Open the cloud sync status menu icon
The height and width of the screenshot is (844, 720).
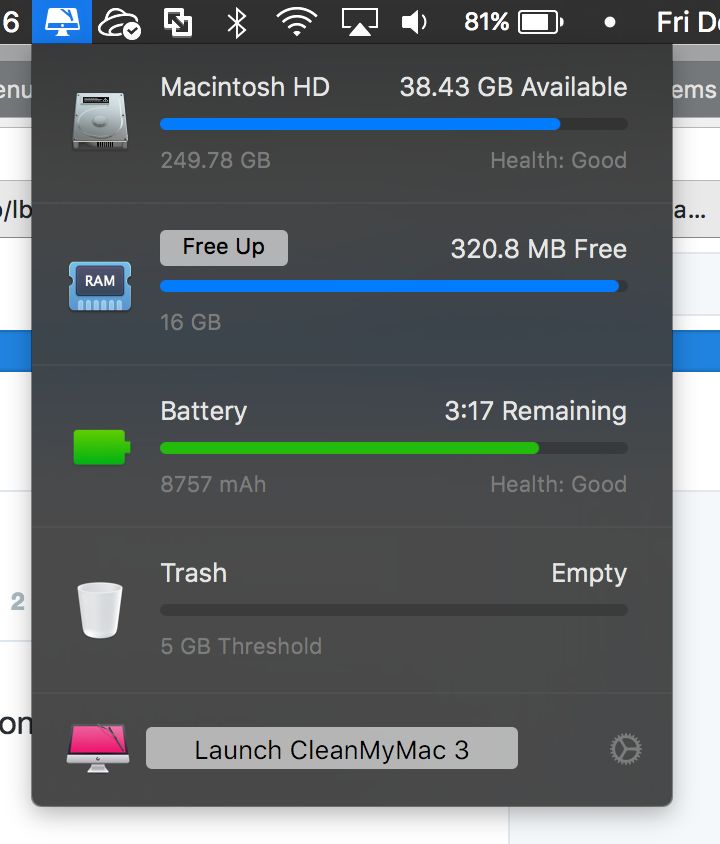coord(119,23)
